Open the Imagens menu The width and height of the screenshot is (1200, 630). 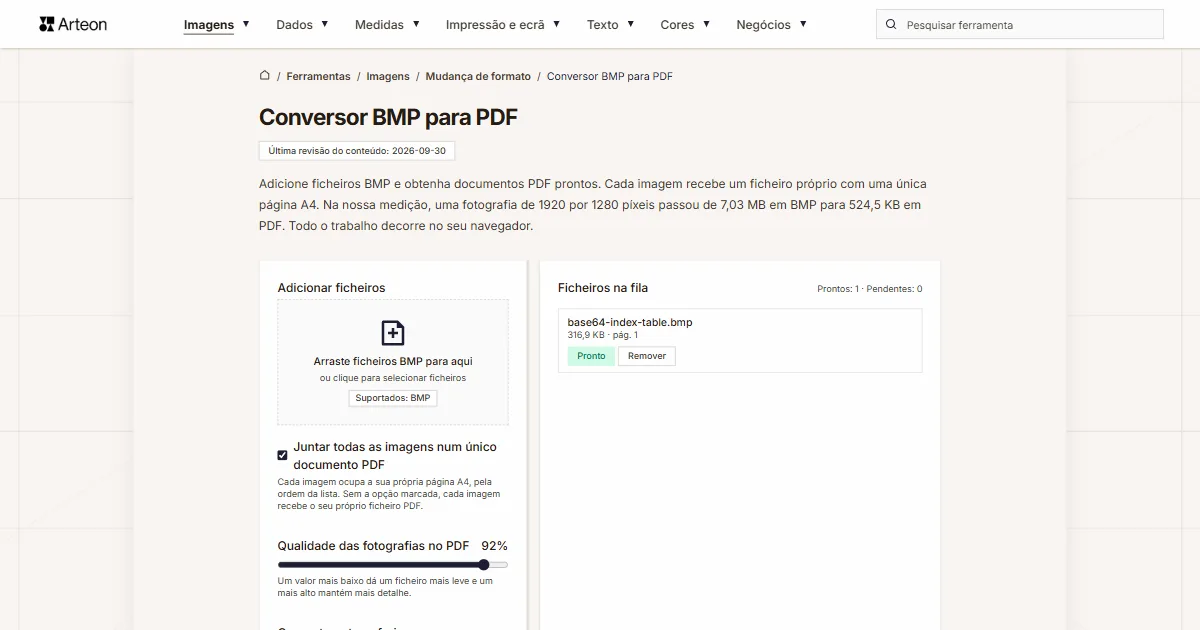click(x=209, y=24)
